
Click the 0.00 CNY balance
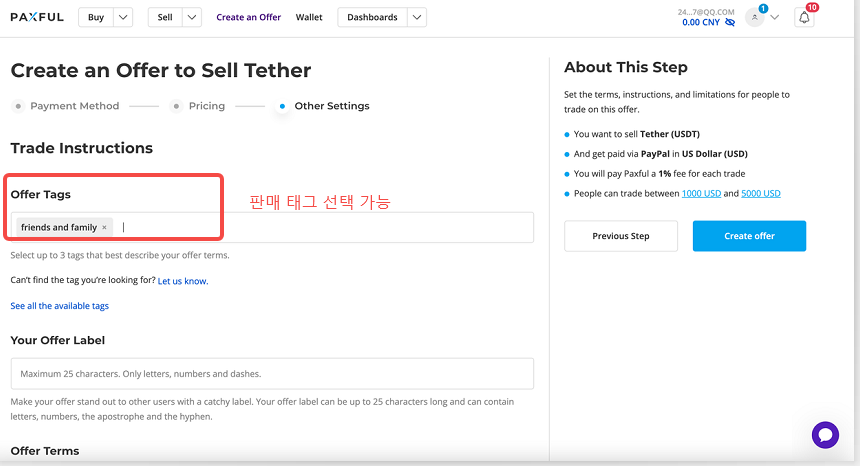point(701,22)
